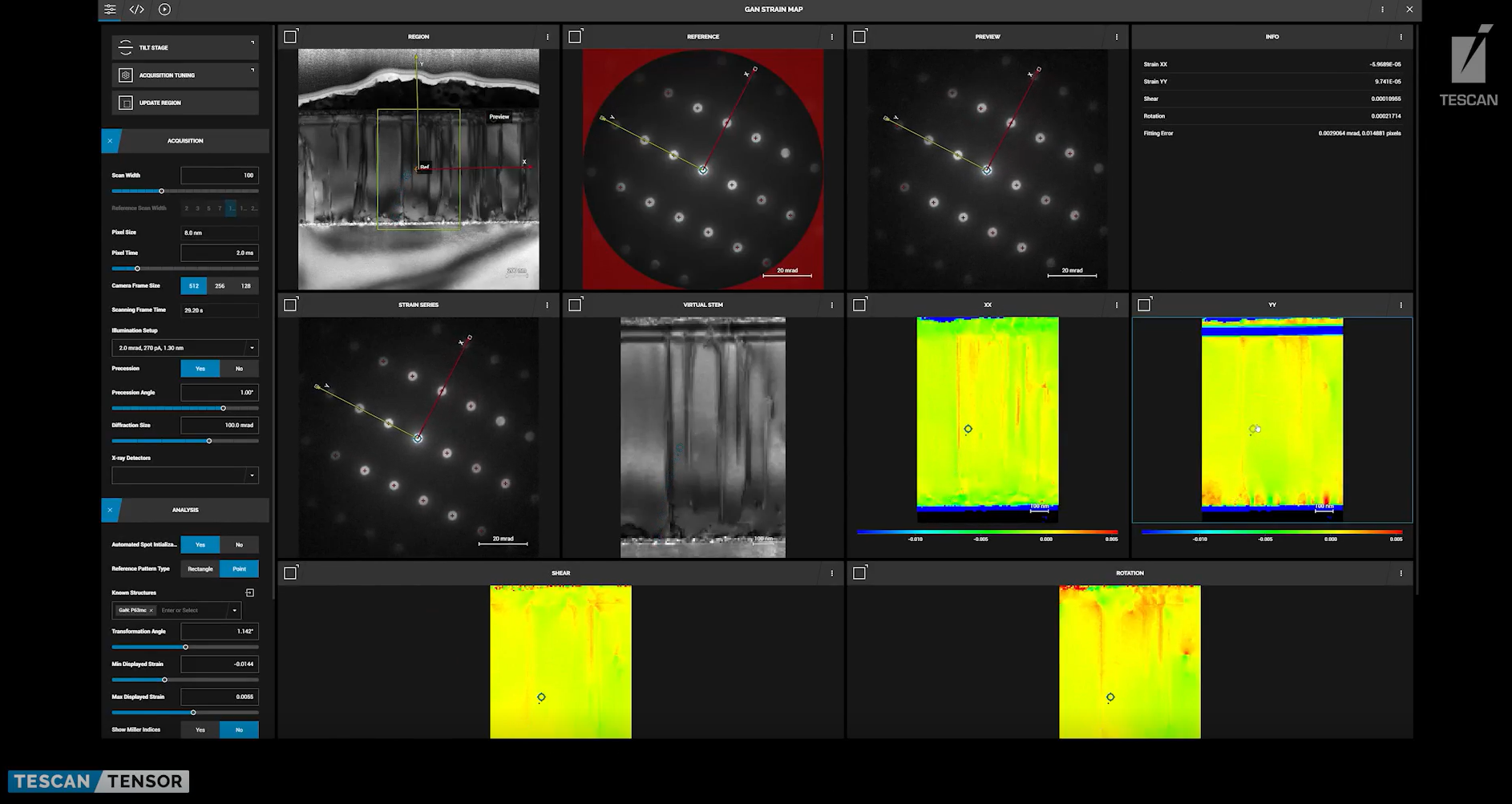This screenshot has height=804, width=1512.
Task: Click the Acquisition Tuning gear icon
Action: tap(126, 75)
